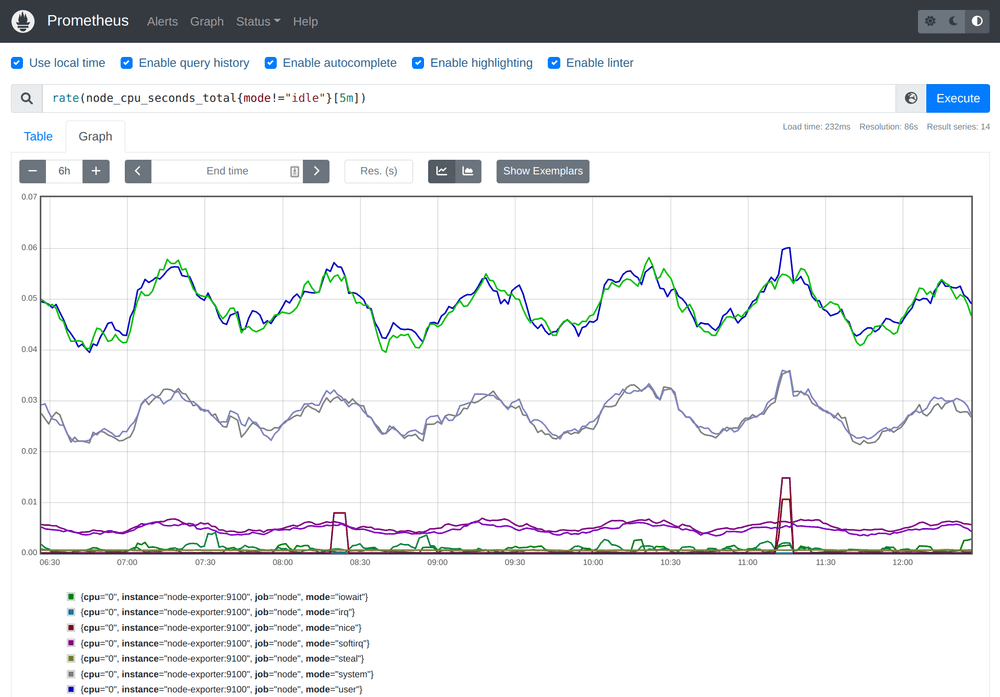Select the mode="nice" legend series
The image size is (1000, 697).
[x=221, y=627]
